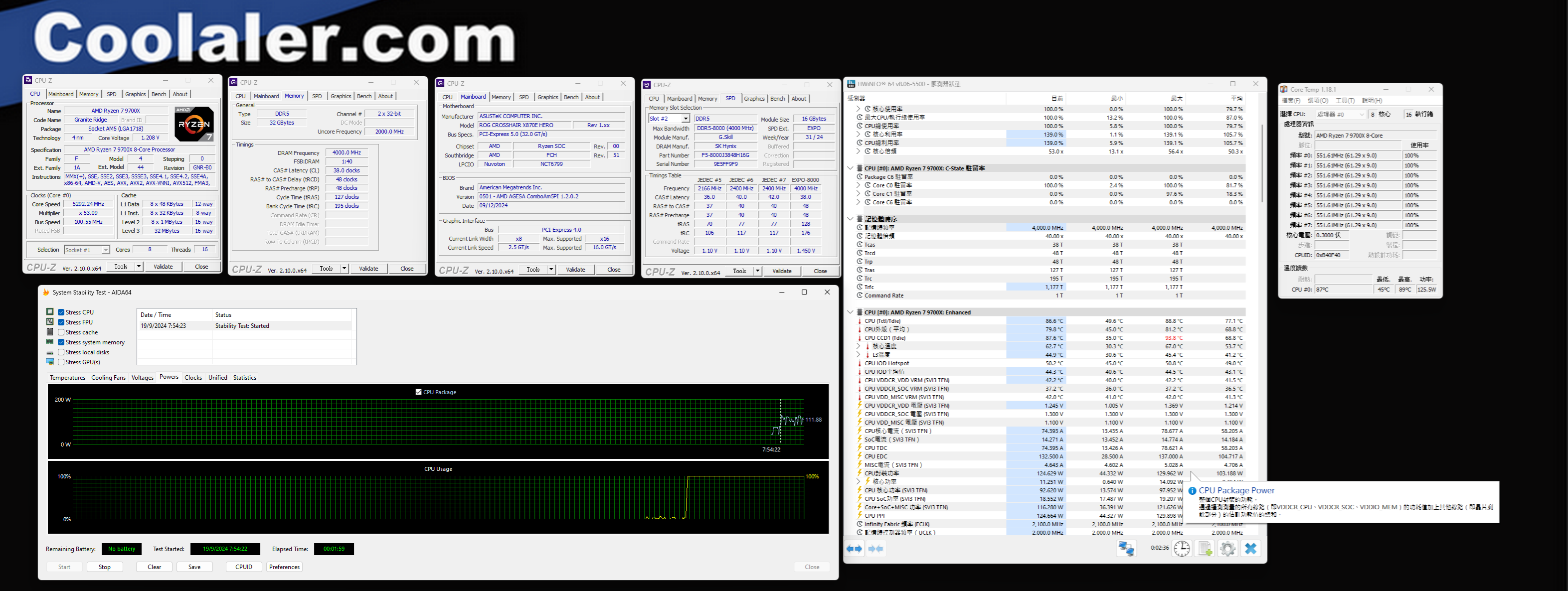Enable the Stress local disks checkbox
This screenshot has width=1568, height=591.
pyautogui.click(x=61, y=352)
